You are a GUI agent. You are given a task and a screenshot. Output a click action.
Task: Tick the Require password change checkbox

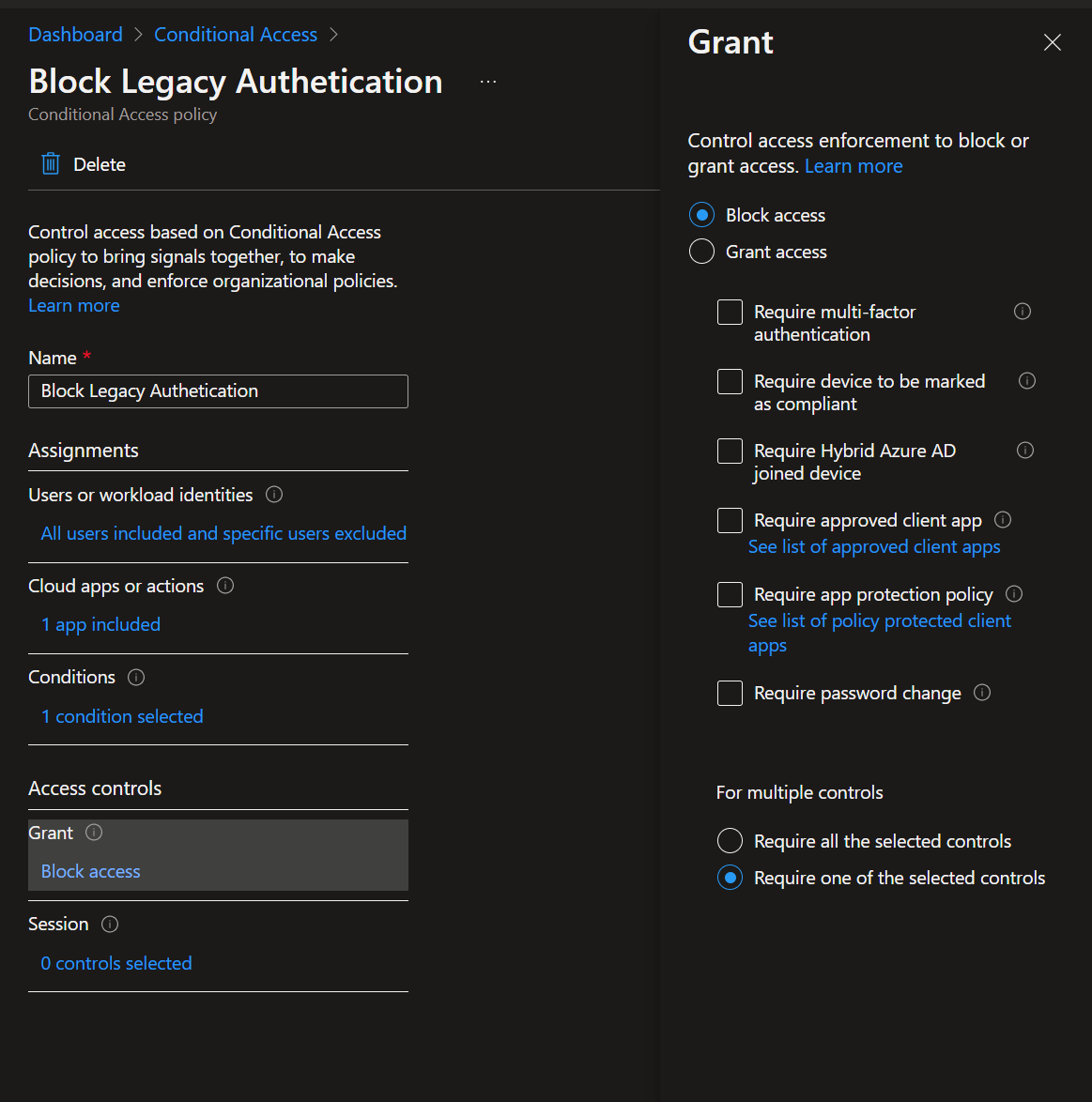coord(730,694)
